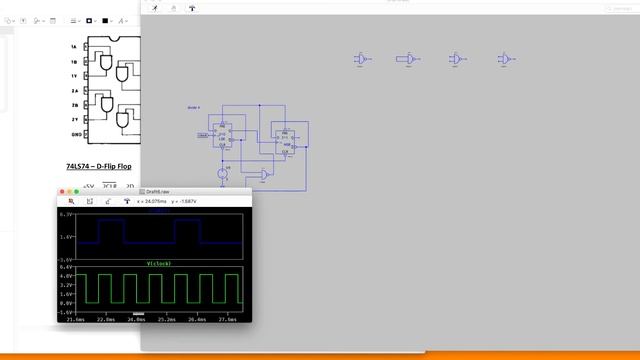
Task: Select the fourth gate symbol at top of schematic
Action: click(506, 59)
